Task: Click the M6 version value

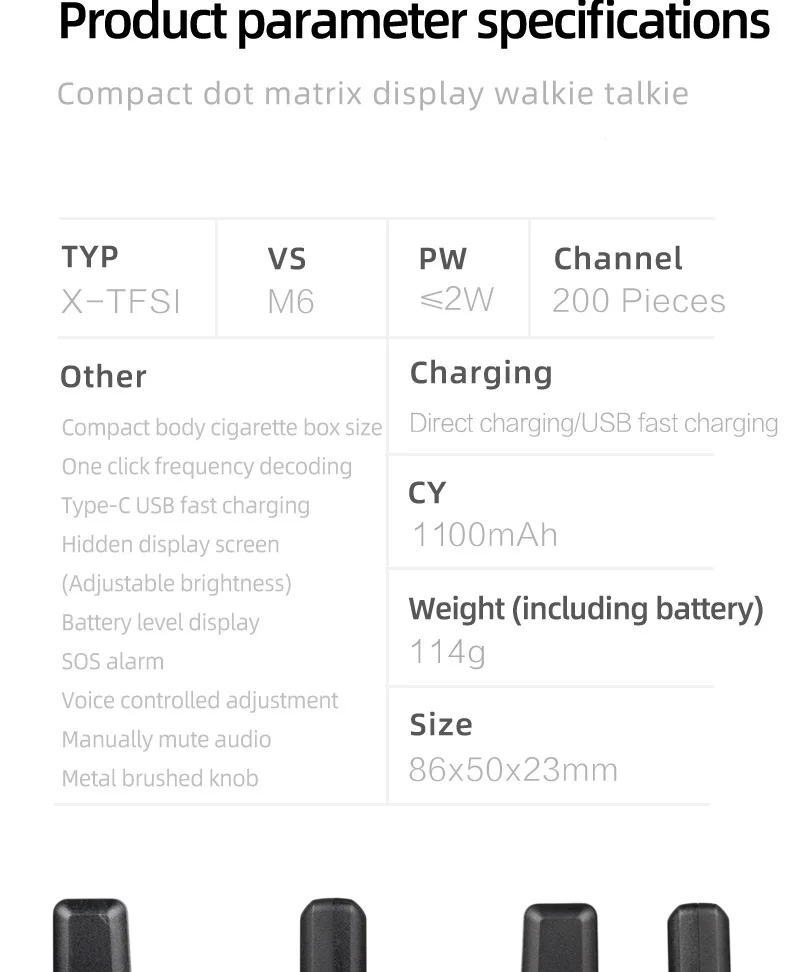Action: pos(291,301)
